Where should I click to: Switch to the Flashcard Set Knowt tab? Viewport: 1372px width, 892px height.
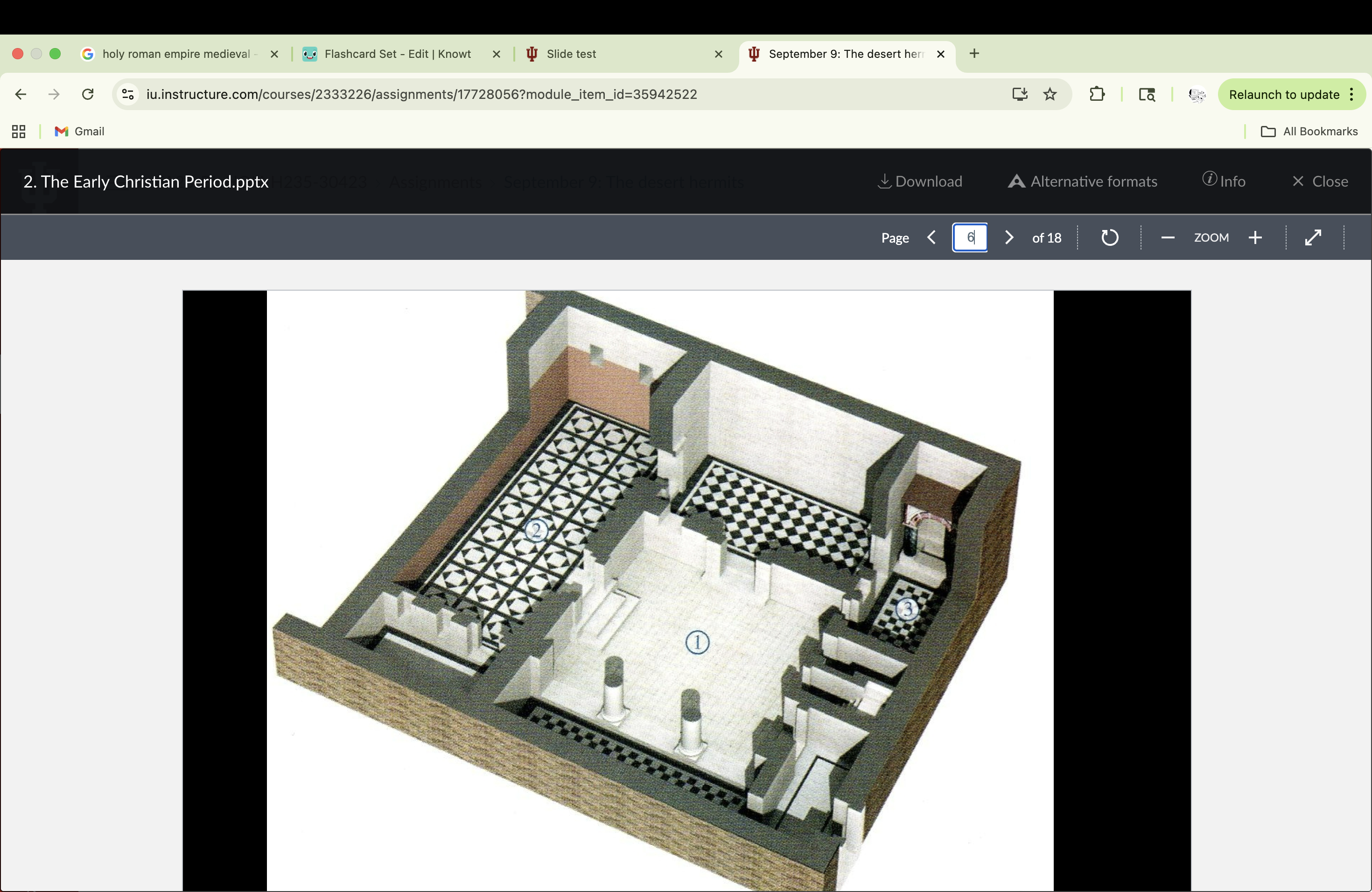coord(397,54)
